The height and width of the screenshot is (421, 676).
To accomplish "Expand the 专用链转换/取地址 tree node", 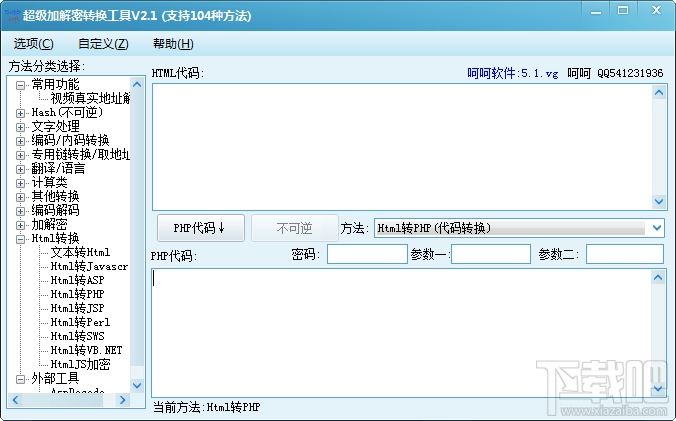I will [20, 155].
